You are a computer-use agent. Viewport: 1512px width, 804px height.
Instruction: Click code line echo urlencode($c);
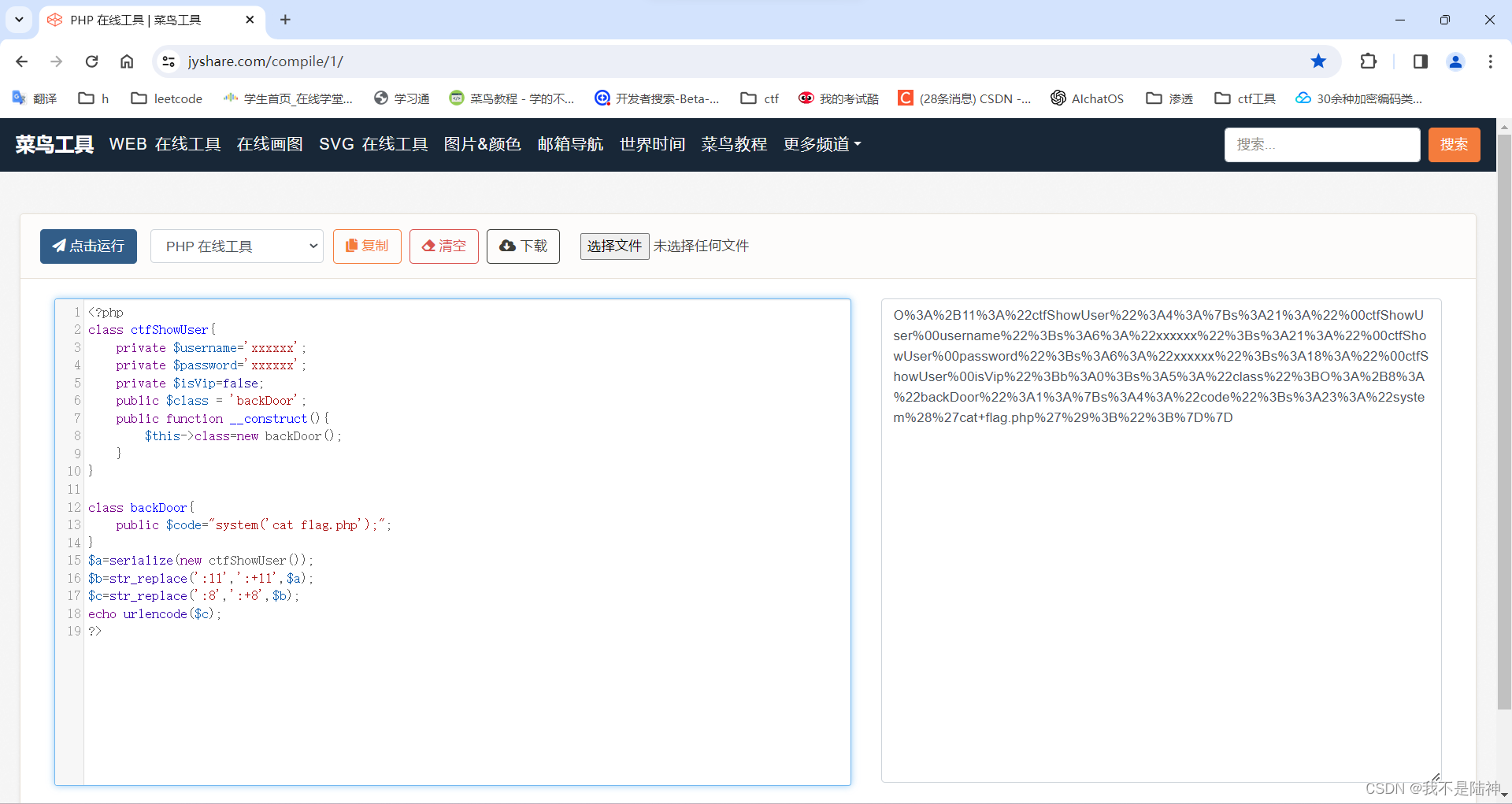(154, 614)
